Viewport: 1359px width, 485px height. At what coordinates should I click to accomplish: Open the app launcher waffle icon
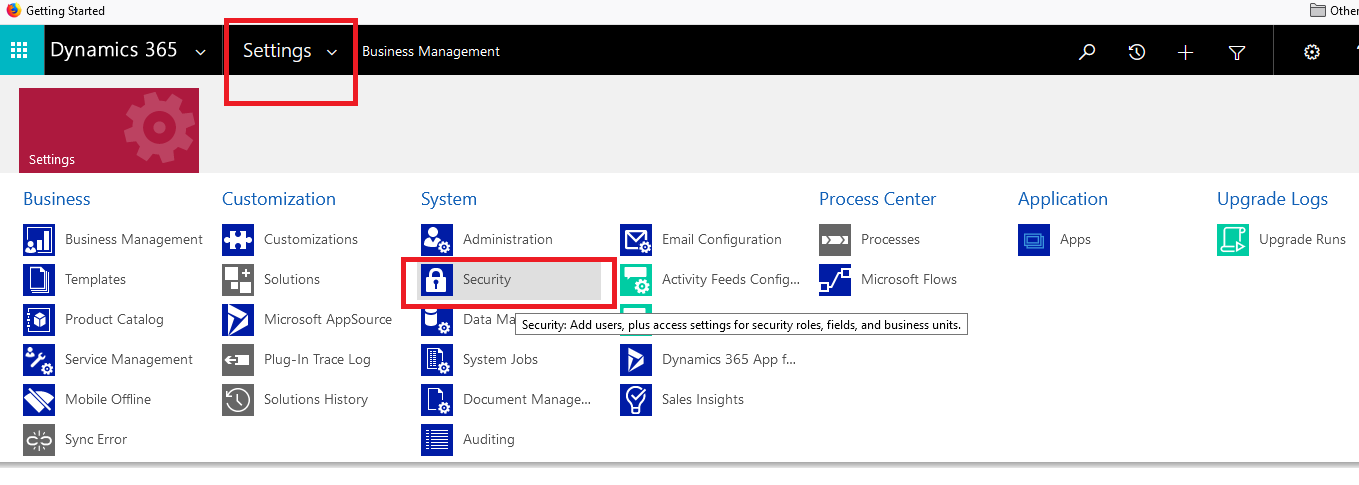pos(20,51)
